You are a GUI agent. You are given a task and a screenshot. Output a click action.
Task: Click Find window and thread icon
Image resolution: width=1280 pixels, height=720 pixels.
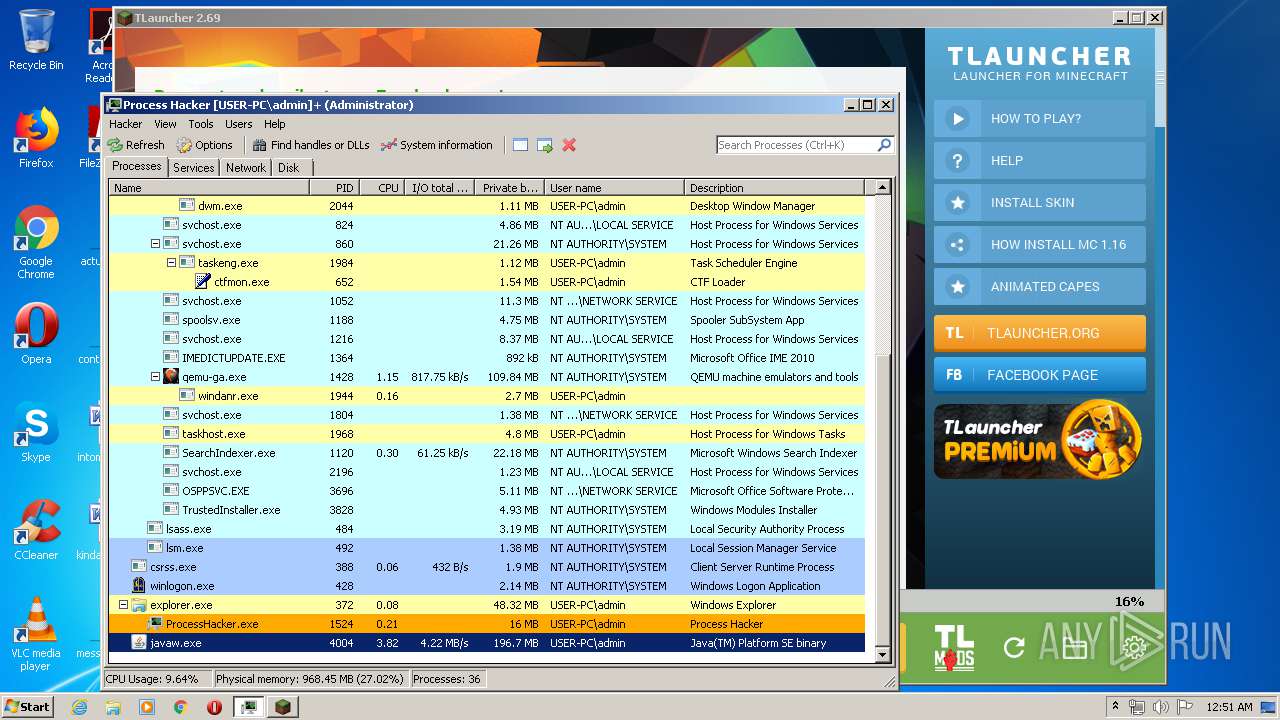pos(545,145)
